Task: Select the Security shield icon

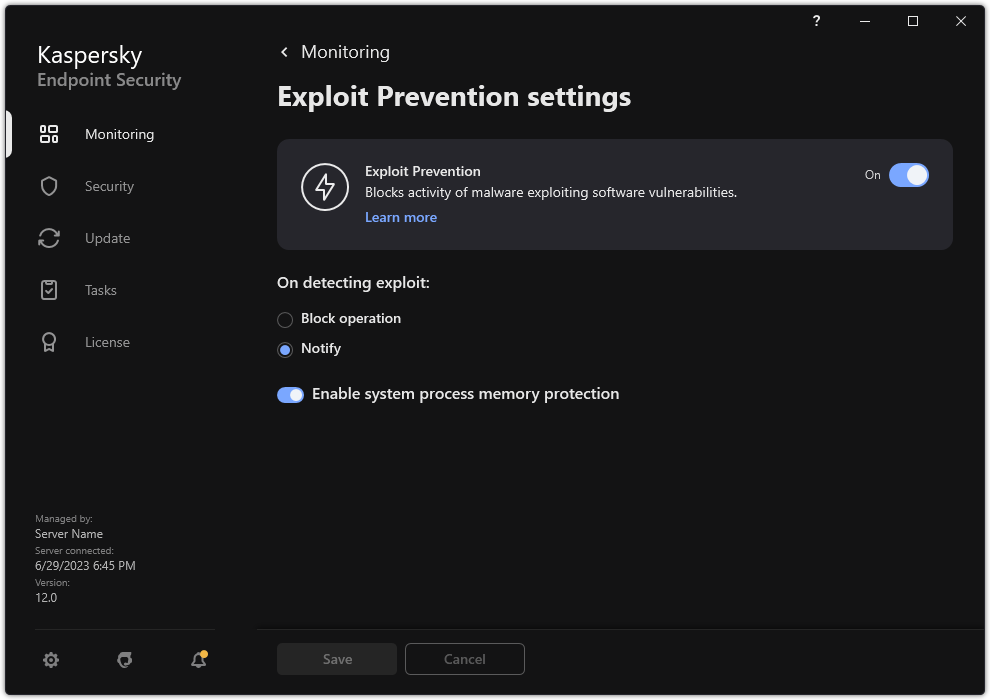Action: (x=49, y=186)
